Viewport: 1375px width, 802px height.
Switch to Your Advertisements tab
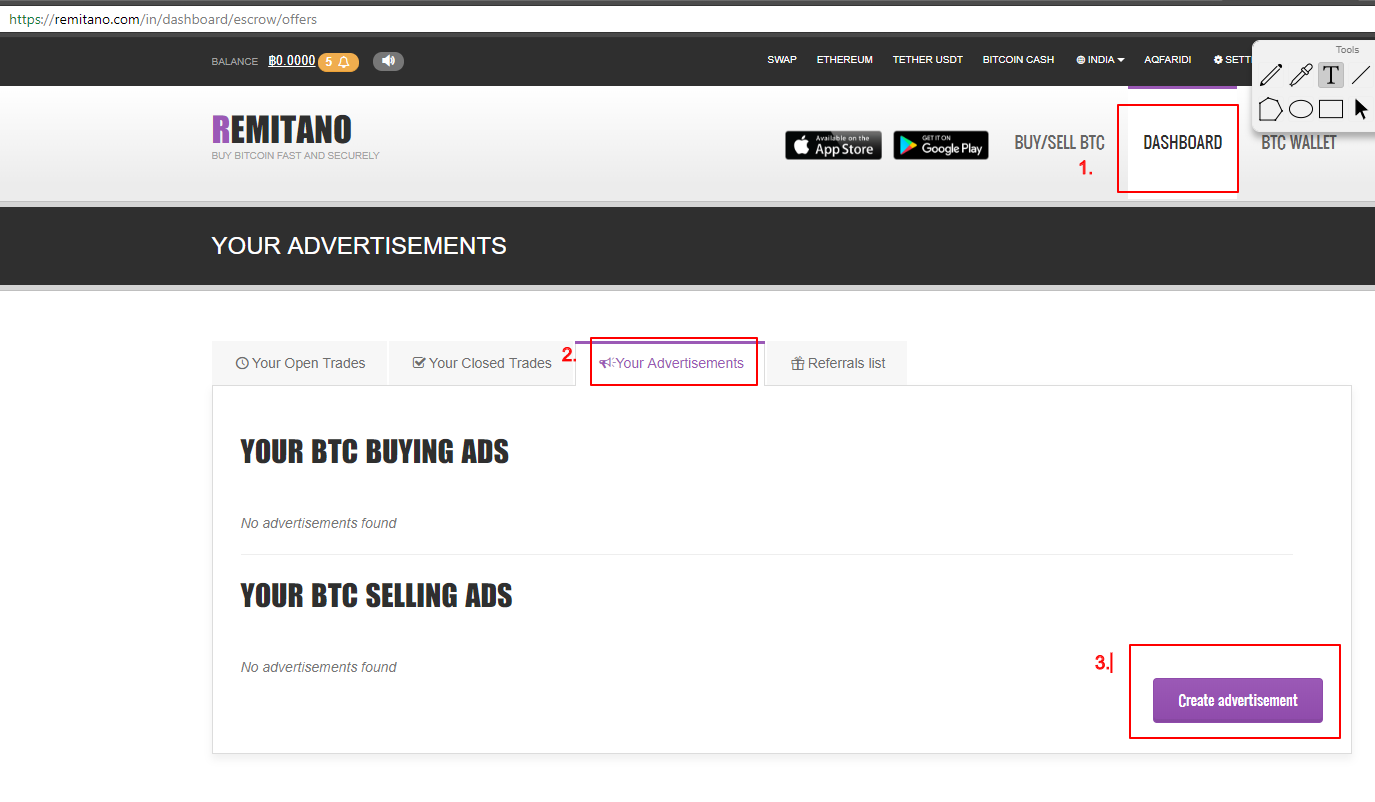click(x=671, y=363)
